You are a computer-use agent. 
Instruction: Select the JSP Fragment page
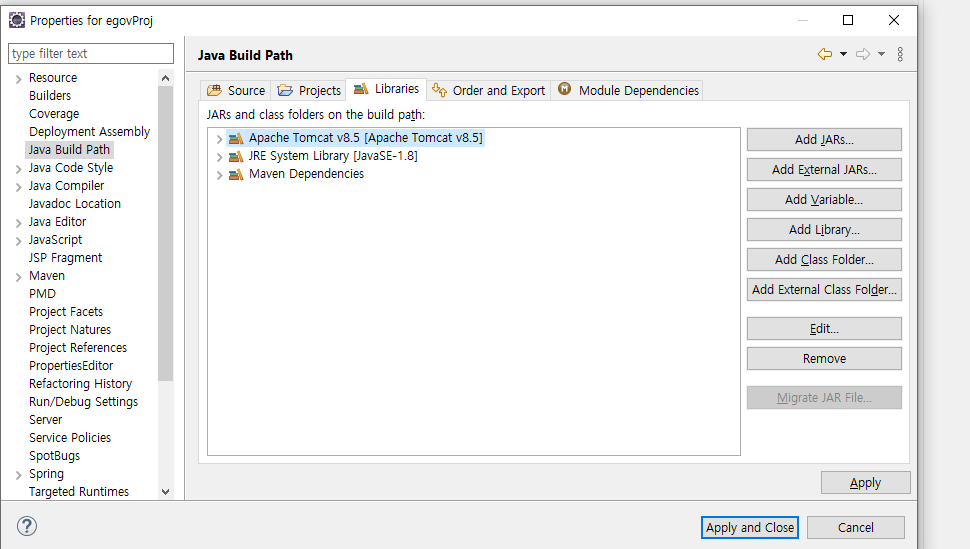click(65, 257)
